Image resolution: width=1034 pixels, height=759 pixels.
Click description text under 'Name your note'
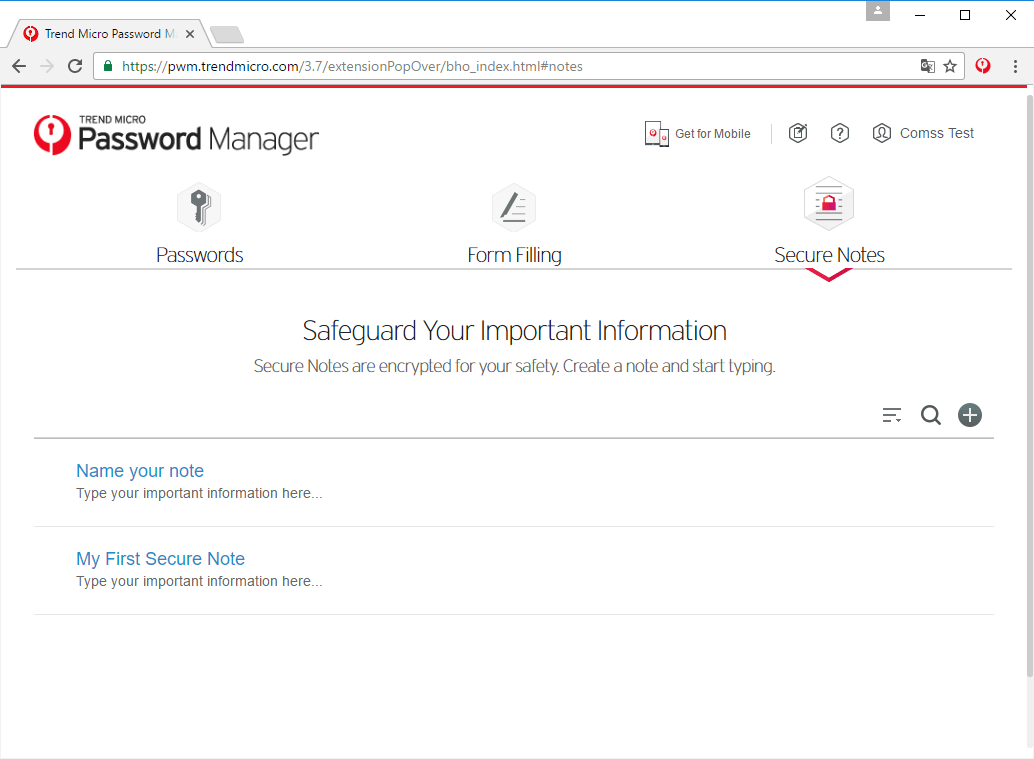click(199, 493)
